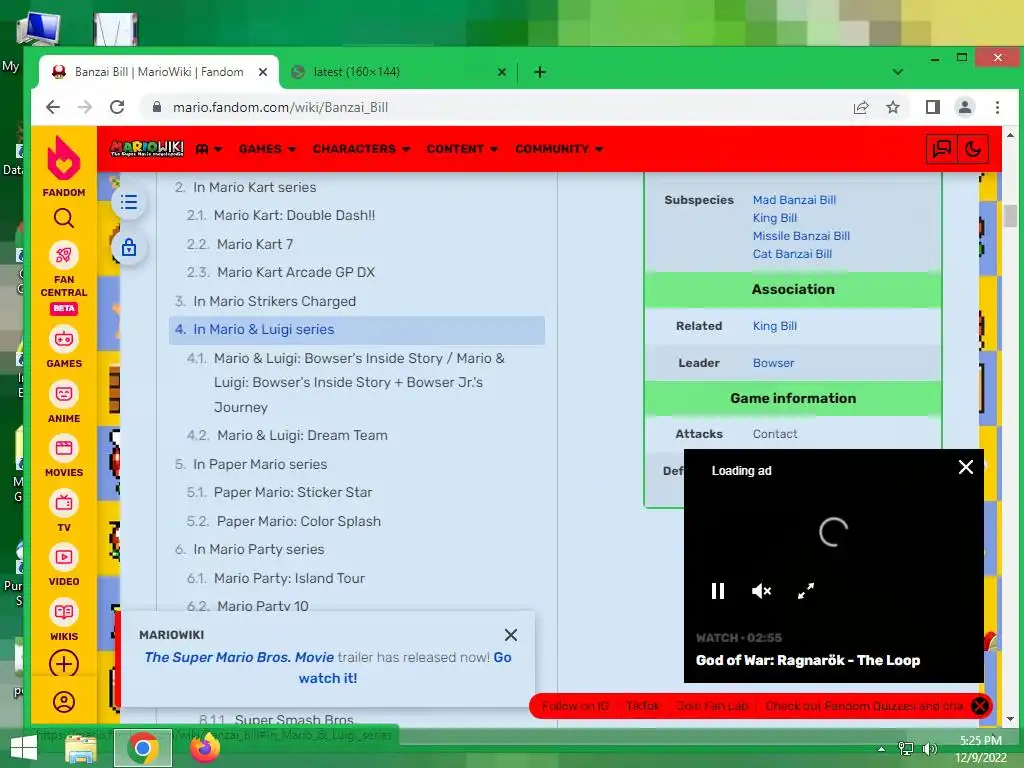Open the Cat Banzai Bill link

pos(792,254)
